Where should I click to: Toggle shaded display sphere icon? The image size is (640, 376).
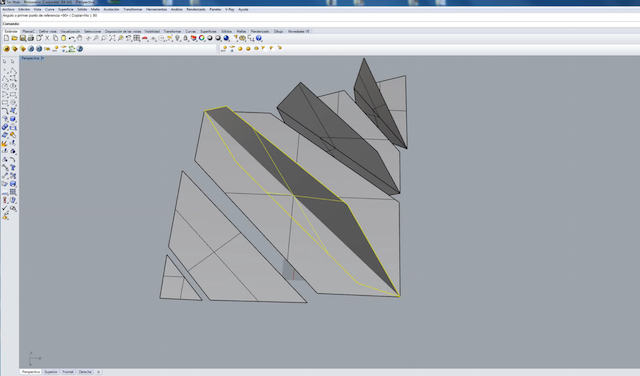(210, 38)
